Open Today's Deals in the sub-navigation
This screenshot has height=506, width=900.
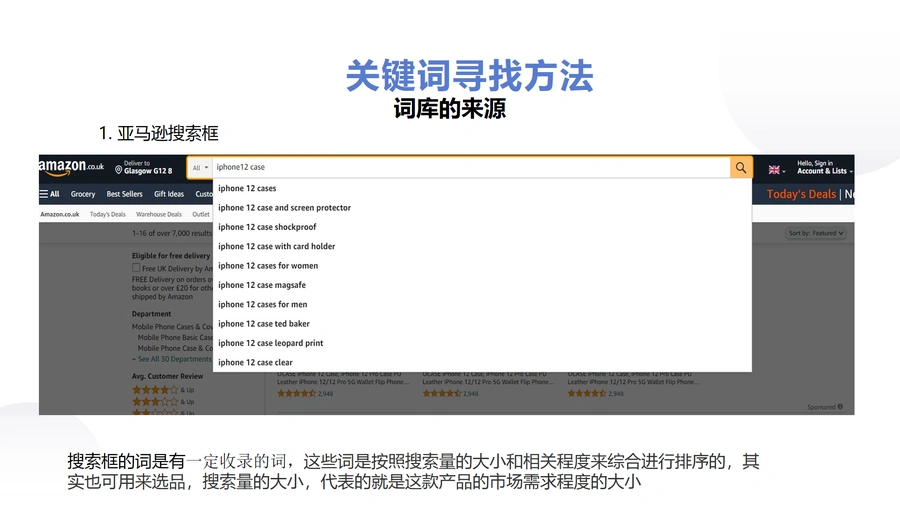pyautogui.click(x=107, y=215)
